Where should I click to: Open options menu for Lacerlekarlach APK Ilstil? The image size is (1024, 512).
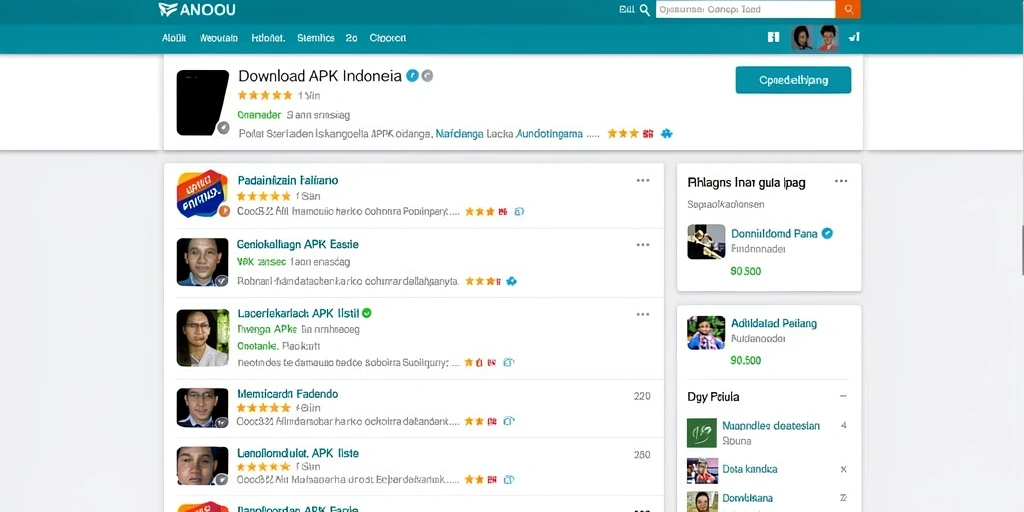click(643, 314)
